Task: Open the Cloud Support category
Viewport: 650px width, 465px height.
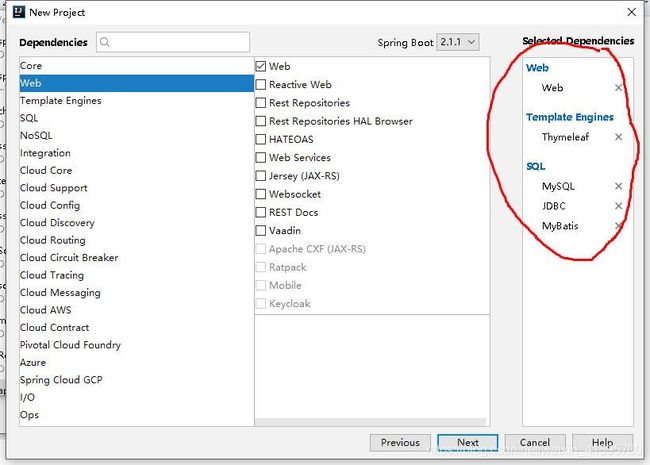Action: (136, 188)
